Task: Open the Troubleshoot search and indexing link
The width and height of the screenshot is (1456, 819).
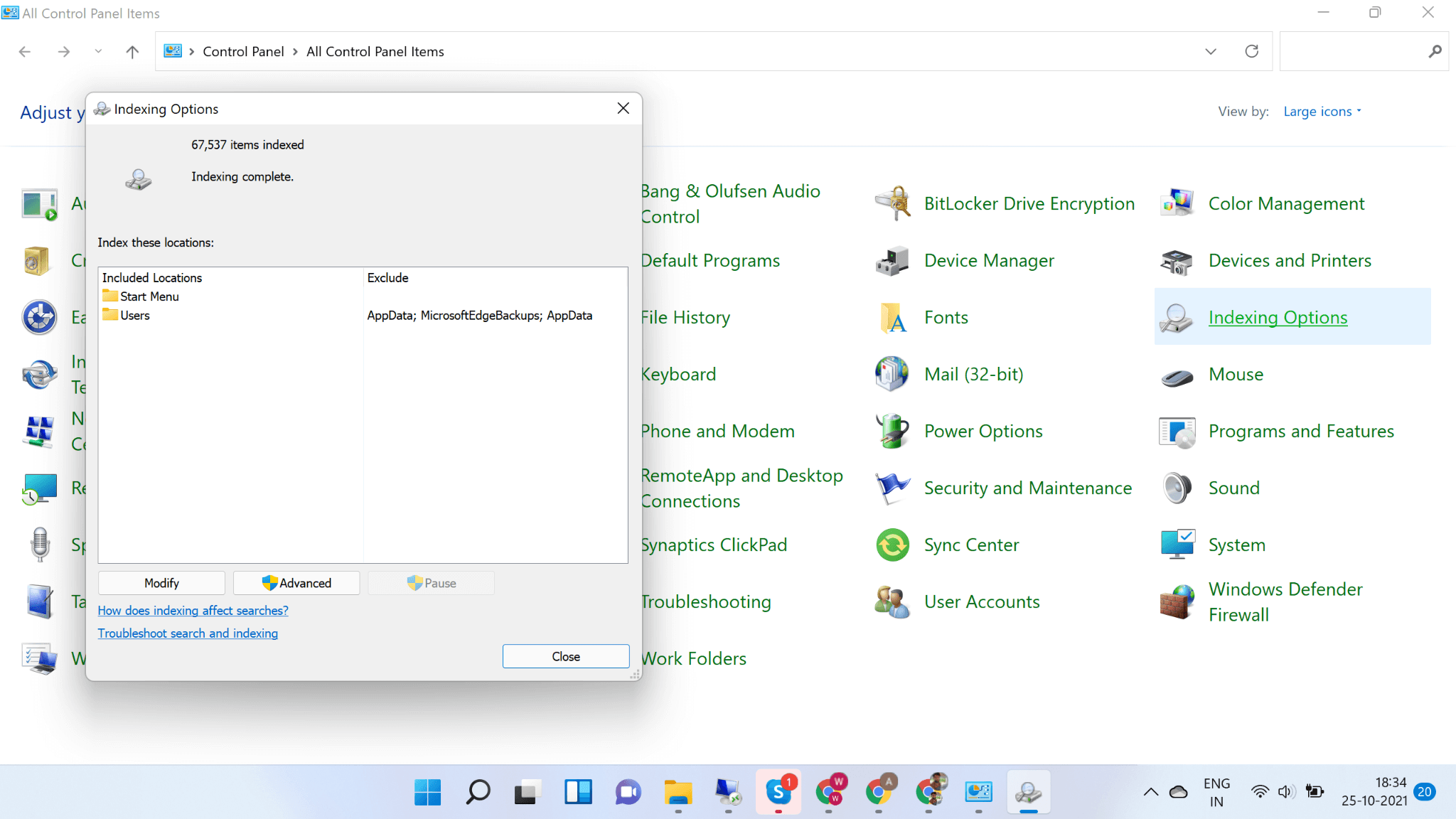Action: pyautogui.click(x=188, y=633)
